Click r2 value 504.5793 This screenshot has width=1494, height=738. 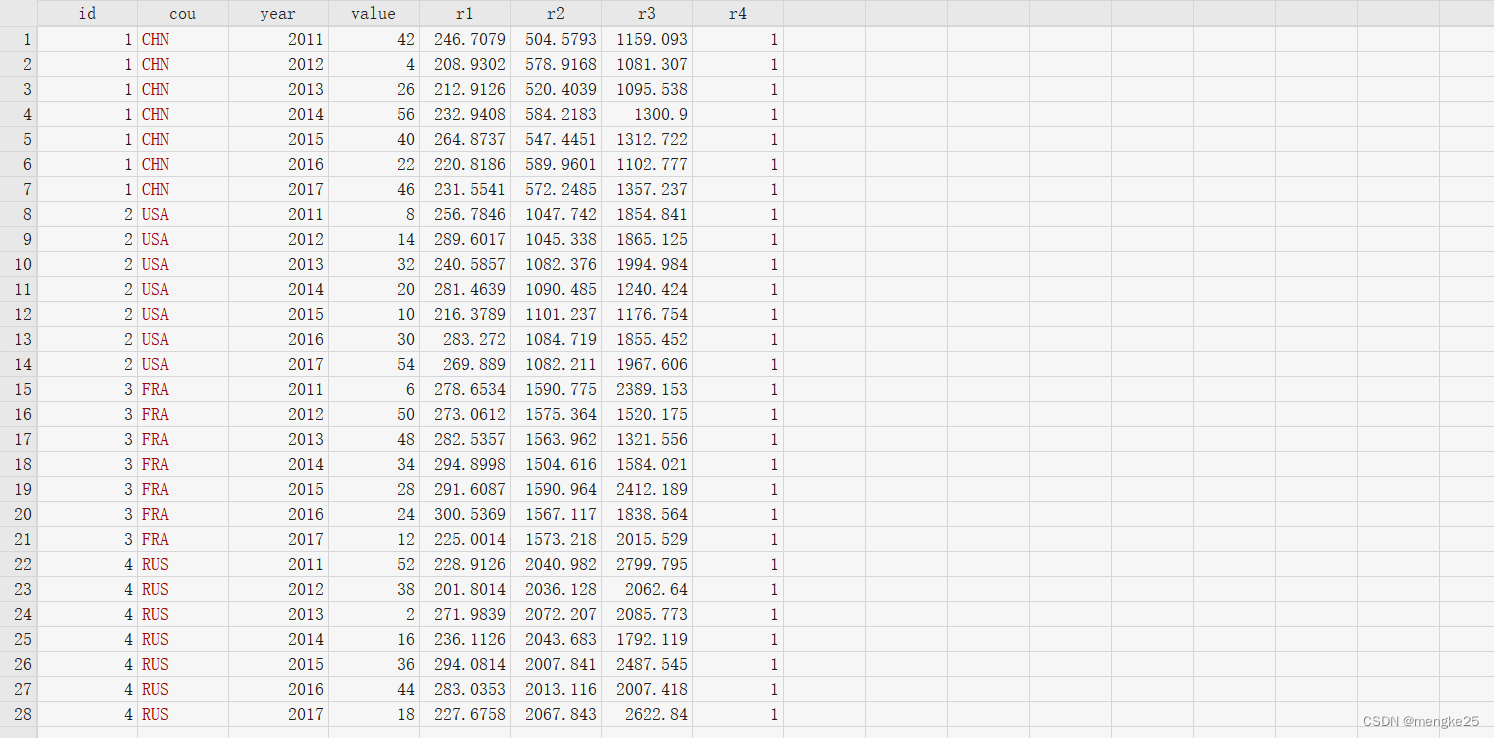(556, 39)
